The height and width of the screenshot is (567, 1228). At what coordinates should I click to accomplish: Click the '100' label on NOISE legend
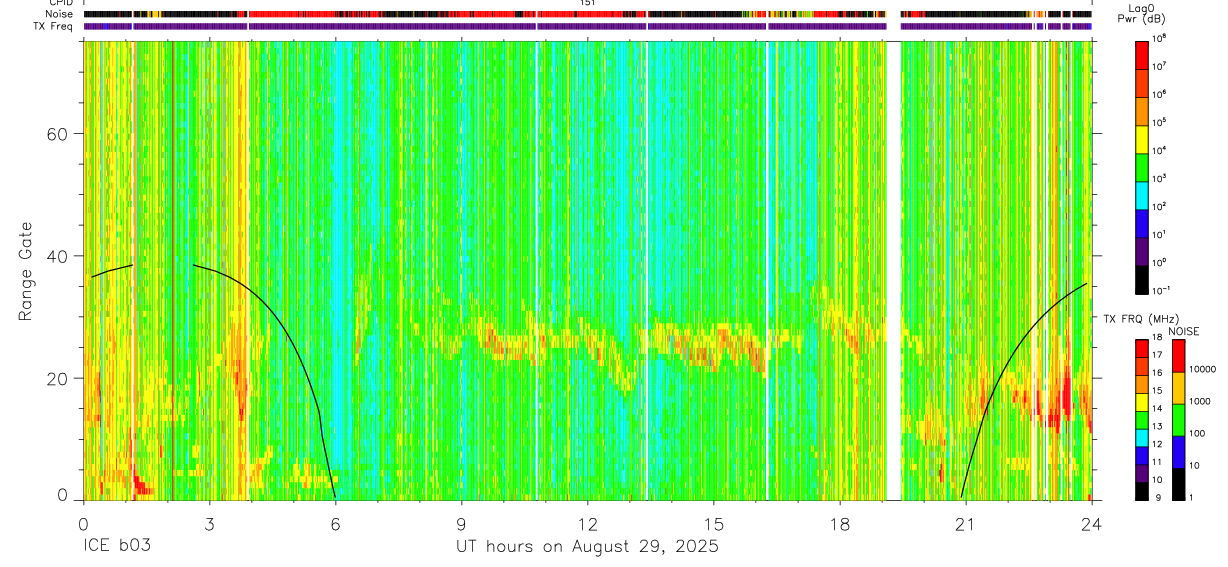click(x=1197, y=434)
